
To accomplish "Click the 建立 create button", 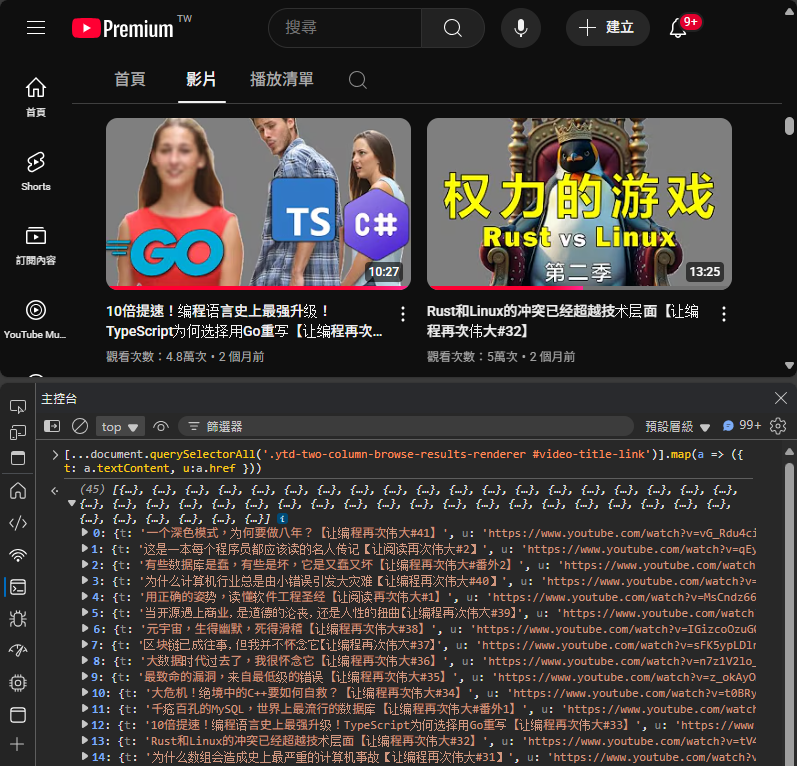I will [x=608, y=28].
